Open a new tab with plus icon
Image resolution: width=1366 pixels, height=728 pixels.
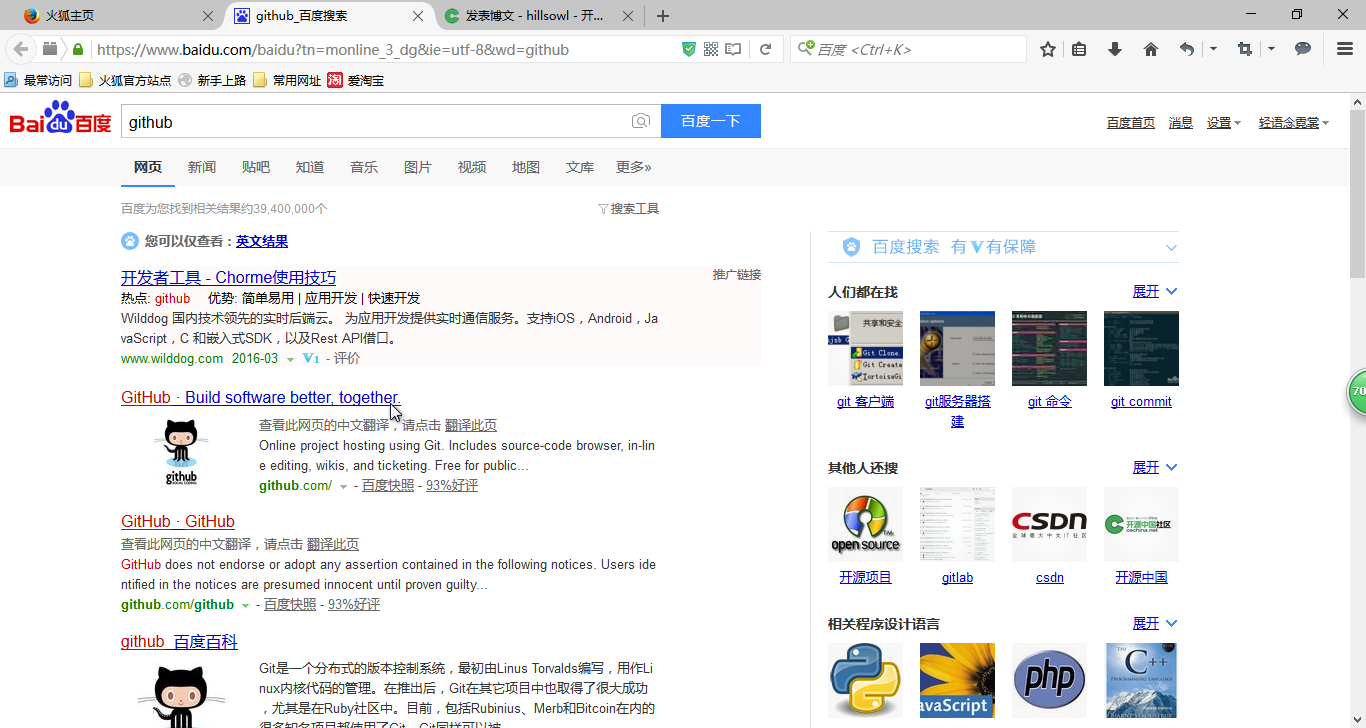(662, 16)
